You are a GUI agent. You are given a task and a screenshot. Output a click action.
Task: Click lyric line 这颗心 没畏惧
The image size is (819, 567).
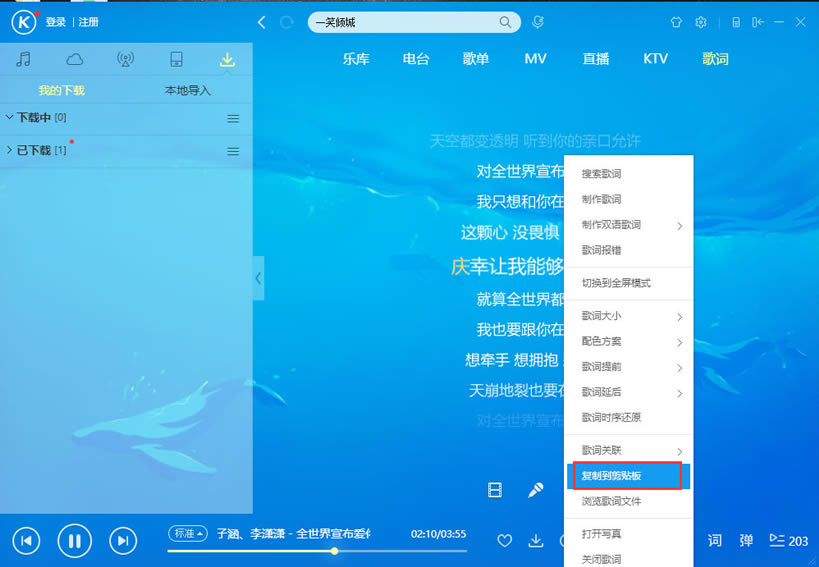tap(510, 232)
